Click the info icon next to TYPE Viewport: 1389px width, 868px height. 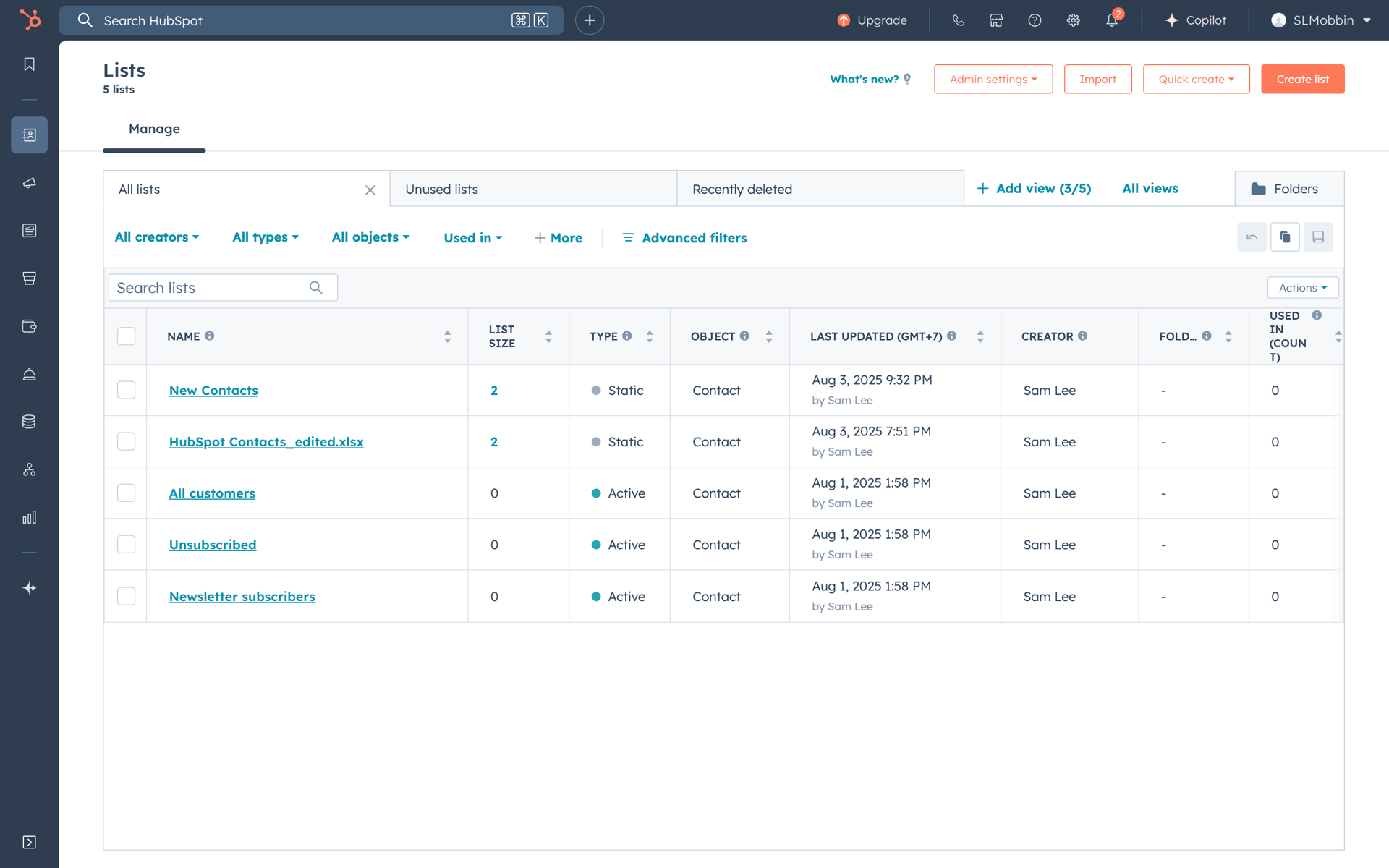coord(627,336)
